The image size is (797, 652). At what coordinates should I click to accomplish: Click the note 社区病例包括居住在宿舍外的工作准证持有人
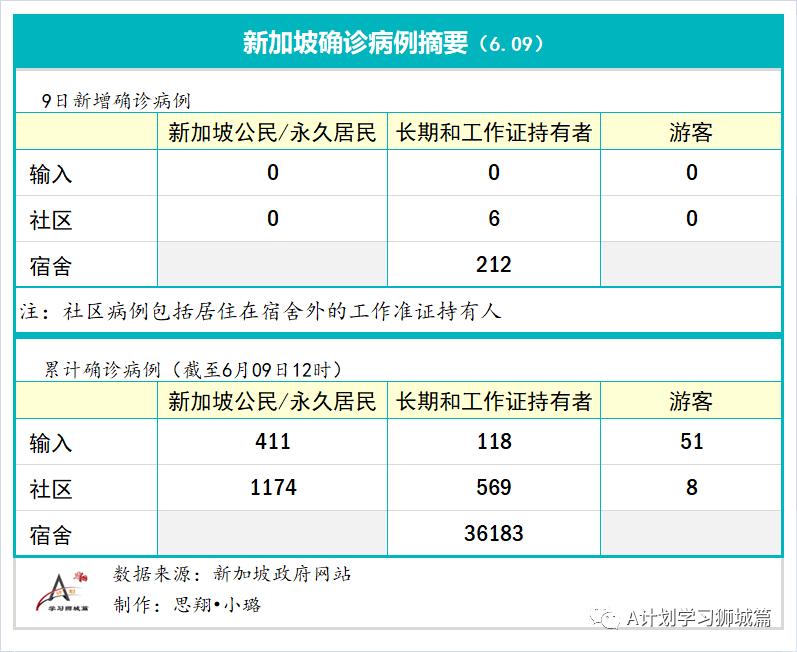pos(282,311)
